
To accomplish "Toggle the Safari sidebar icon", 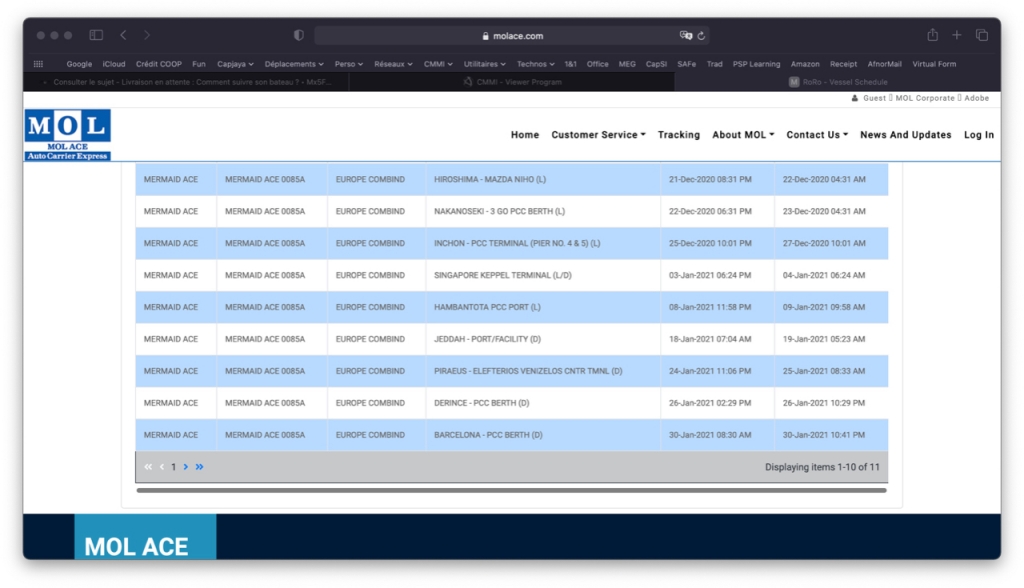I will 96,35.
